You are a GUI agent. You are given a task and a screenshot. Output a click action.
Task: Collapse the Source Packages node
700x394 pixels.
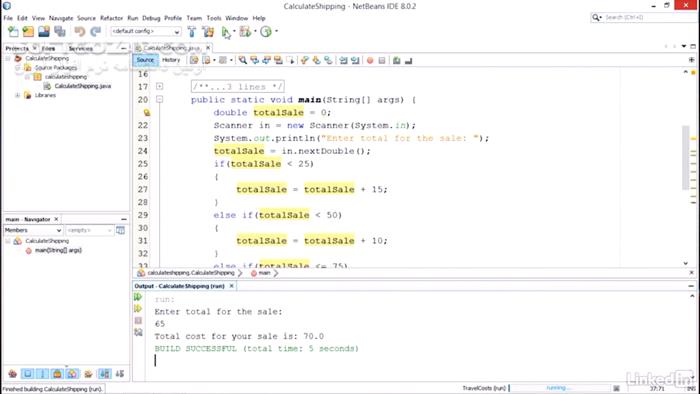(x=17, y=68)
